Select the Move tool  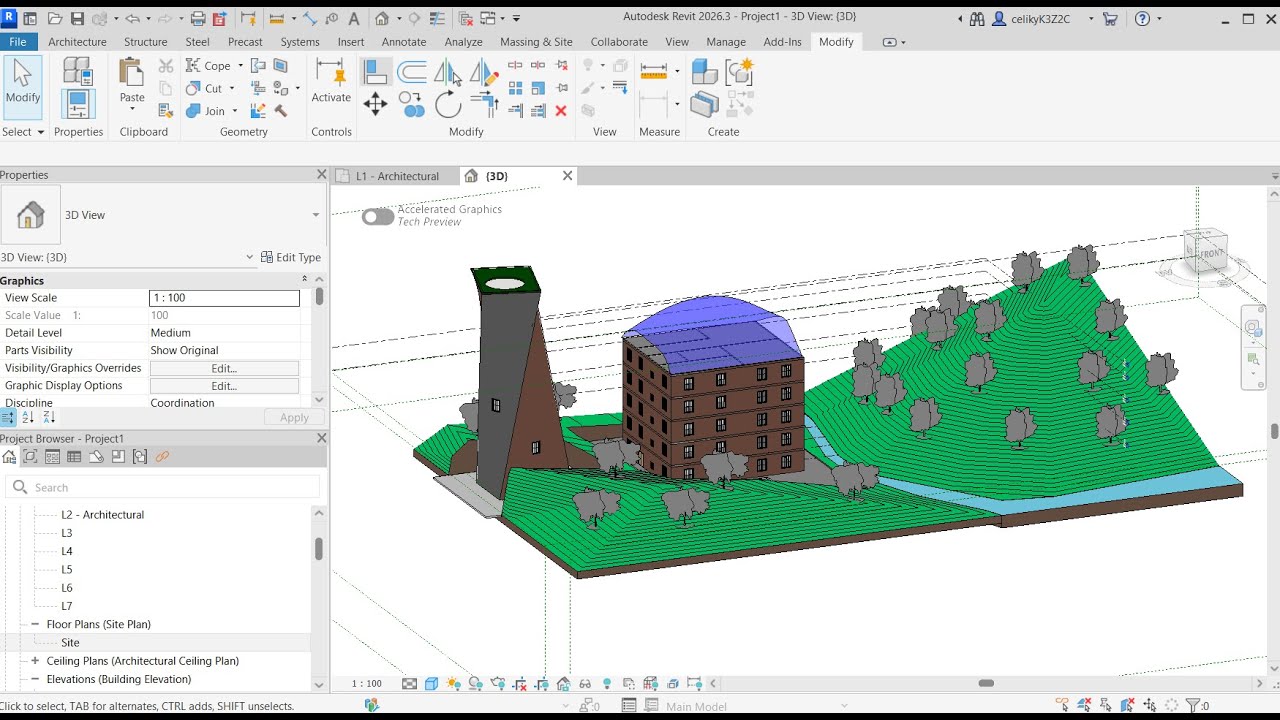[x=376, y=104]
